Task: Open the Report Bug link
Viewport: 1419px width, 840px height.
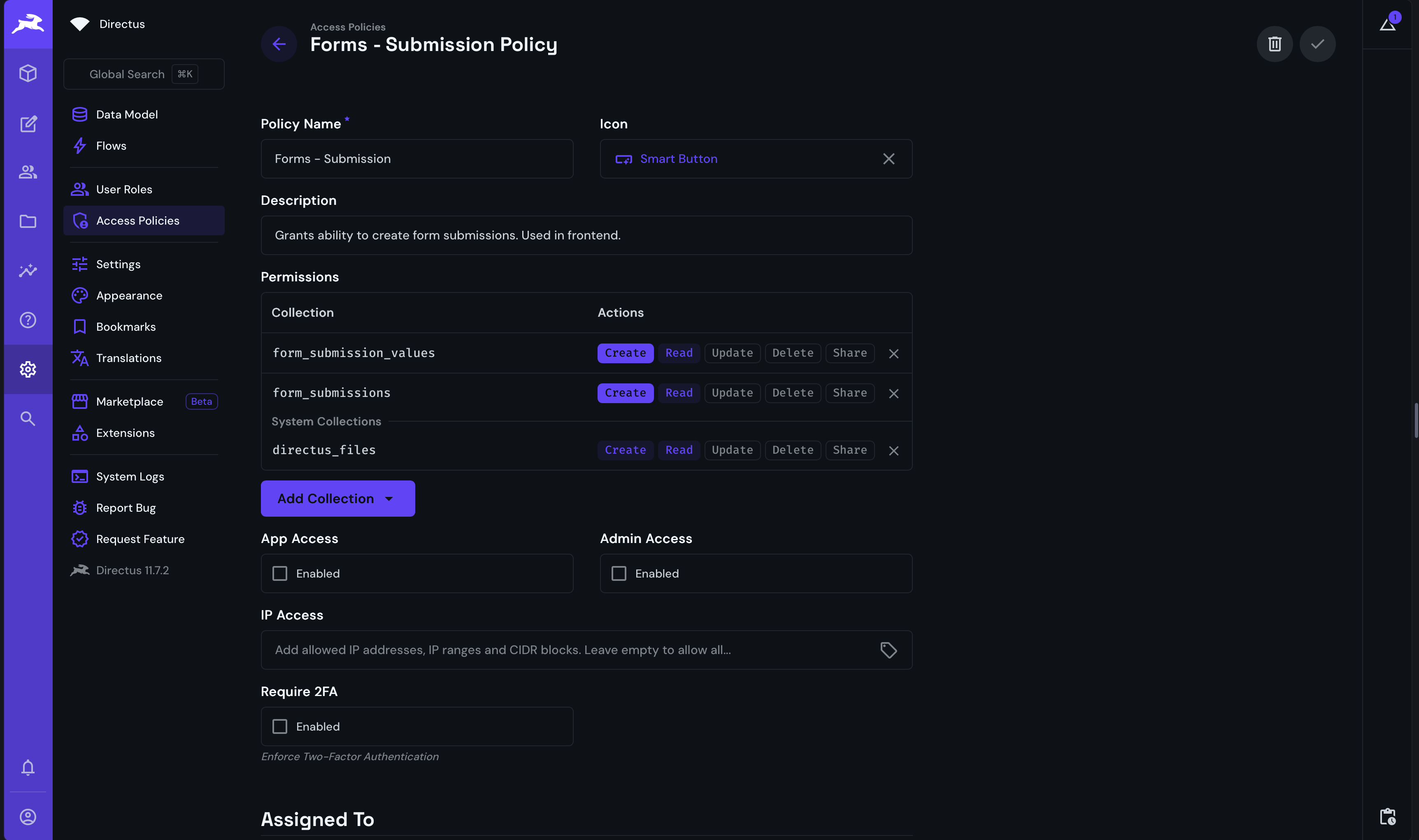Action: click(126, 508)
